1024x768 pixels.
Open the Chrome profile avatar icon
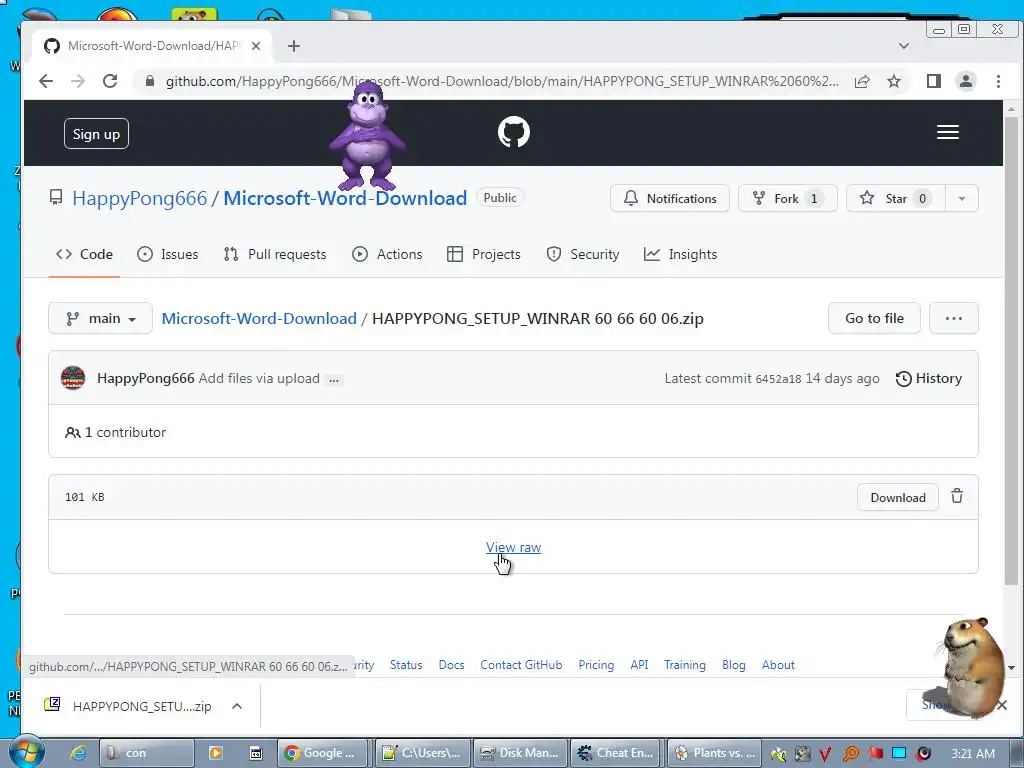tap(965, 81)
